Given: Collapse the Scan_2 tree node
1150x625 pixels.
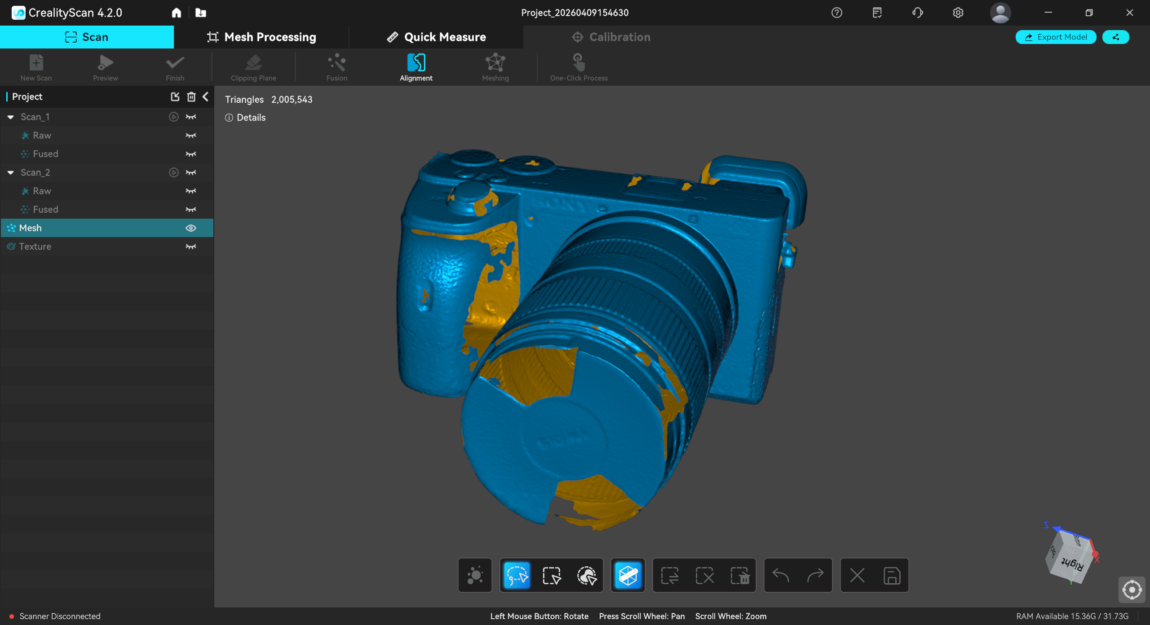Looking at the screenshot, I should coord(11,173).
